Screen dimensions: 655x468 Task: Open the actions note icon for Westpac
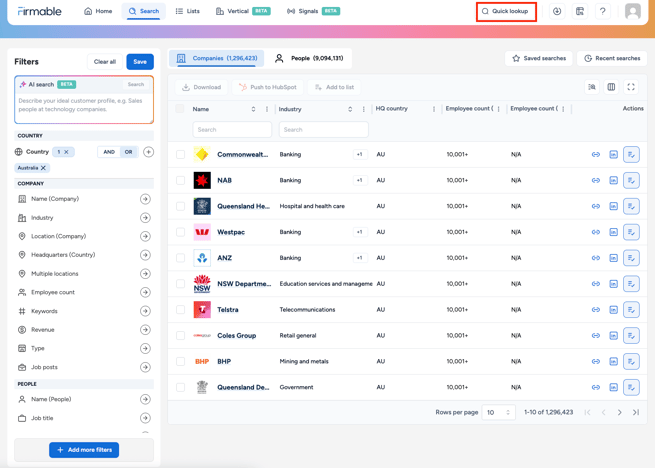(631, 232)
